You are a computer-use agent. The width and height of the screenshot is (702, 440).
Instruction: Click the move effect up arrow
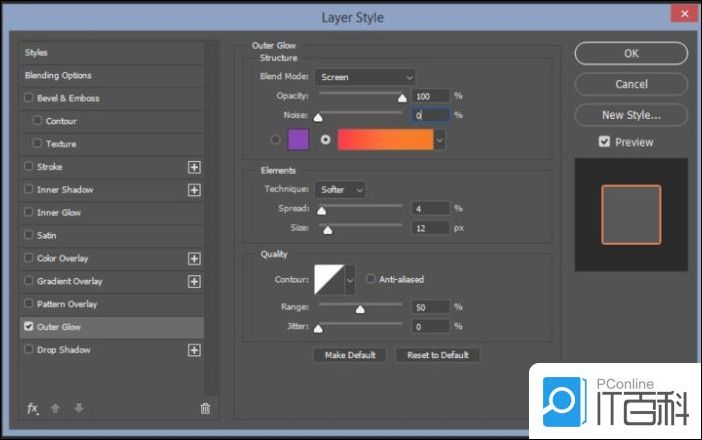56,408
